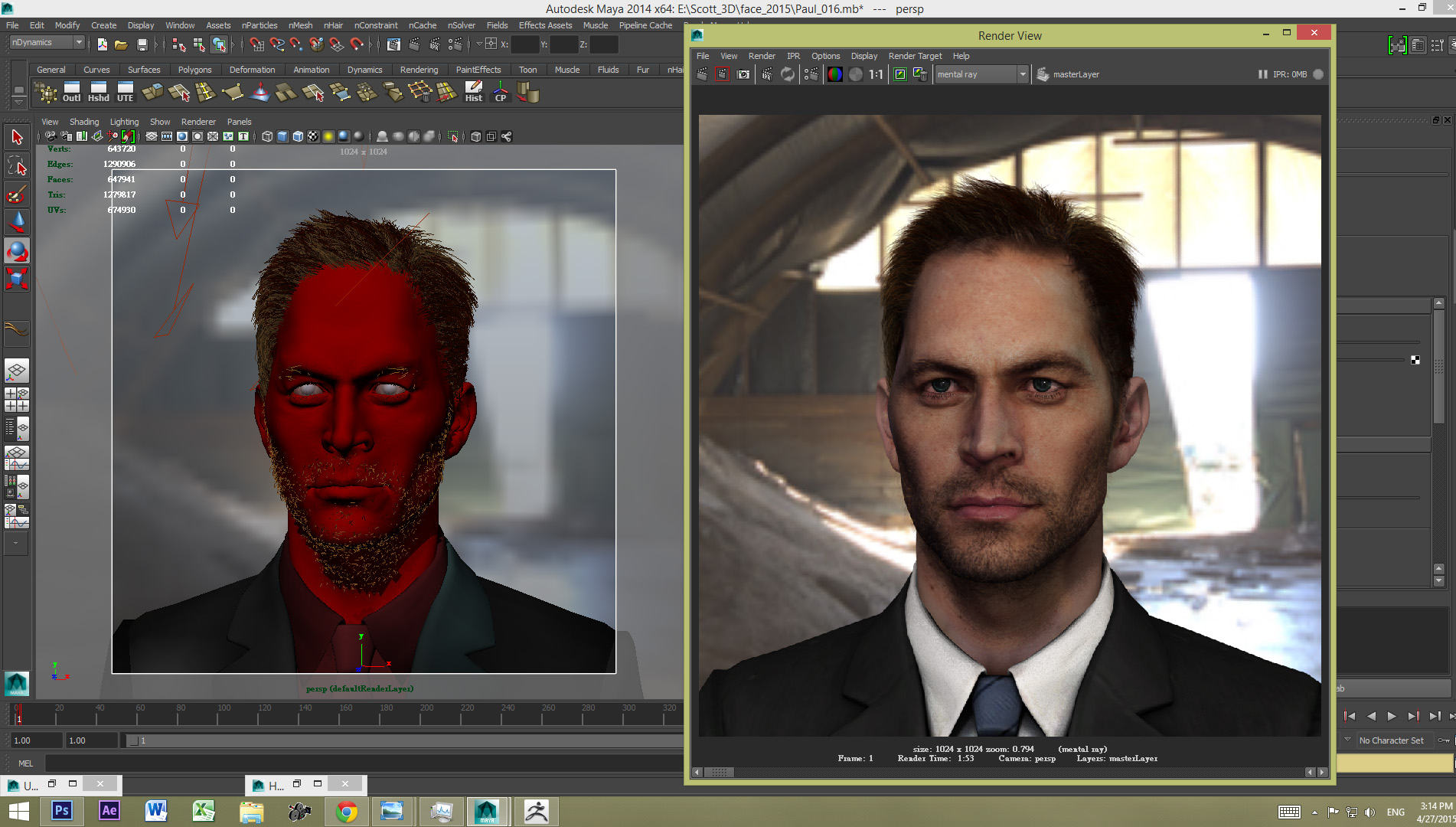Viewport: 1456px width, 827px height.
Task: Open the Shading menu in viewport panel
Action: coord(84,122)
